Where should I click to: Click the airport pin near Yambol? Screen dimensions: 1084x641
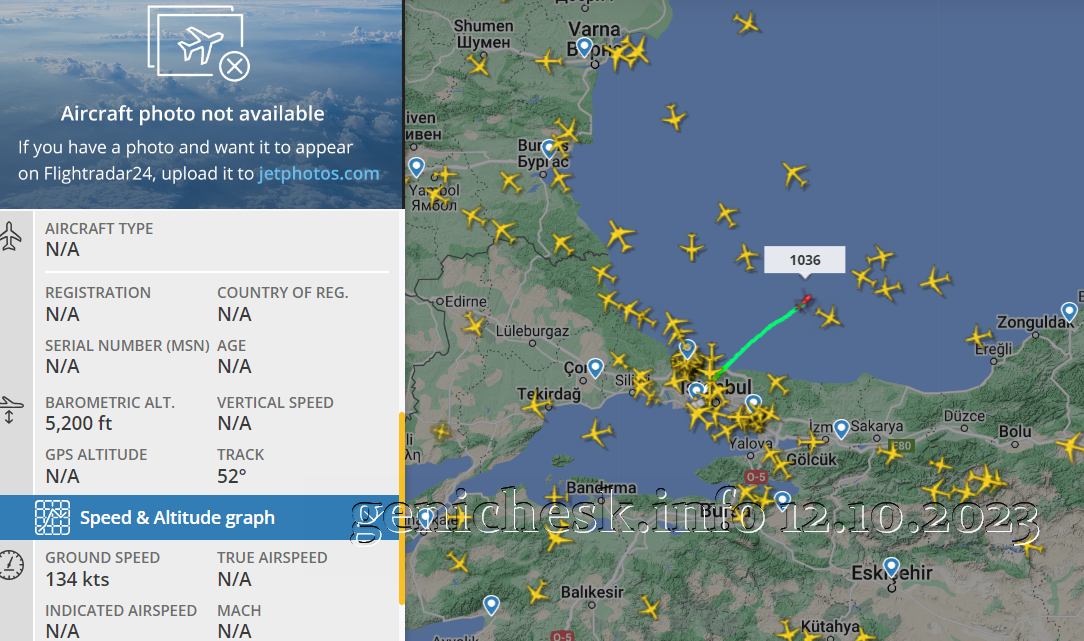[416, 167]
